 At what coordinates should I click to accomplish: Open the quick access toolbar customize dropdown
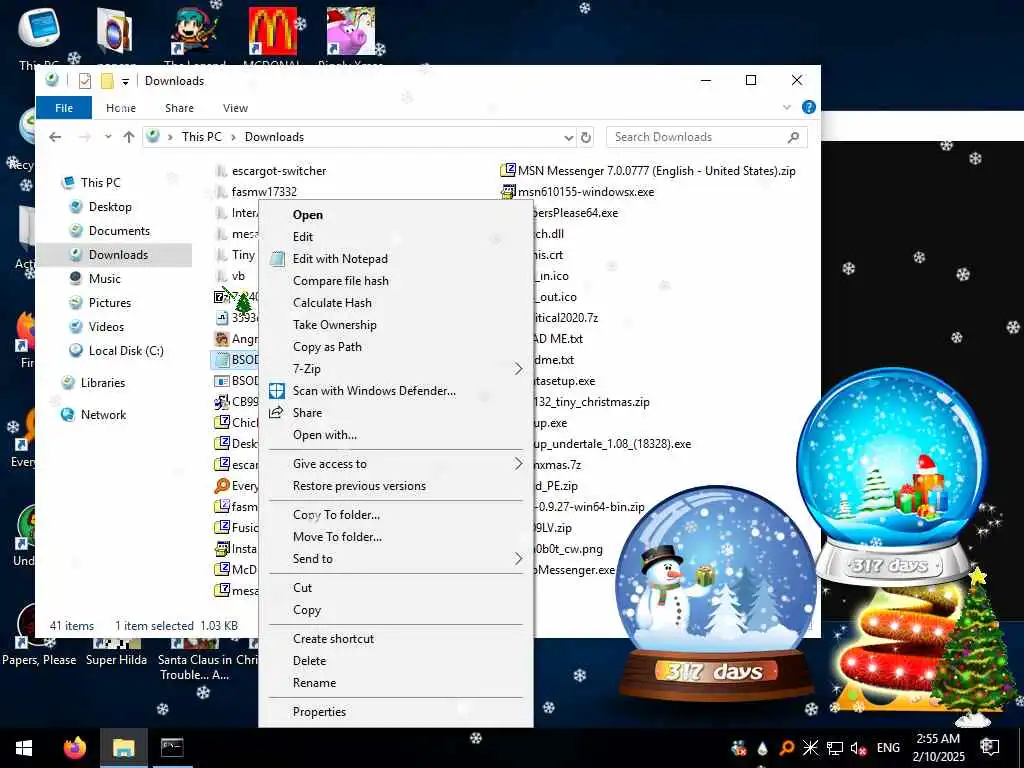click(125, 82)
